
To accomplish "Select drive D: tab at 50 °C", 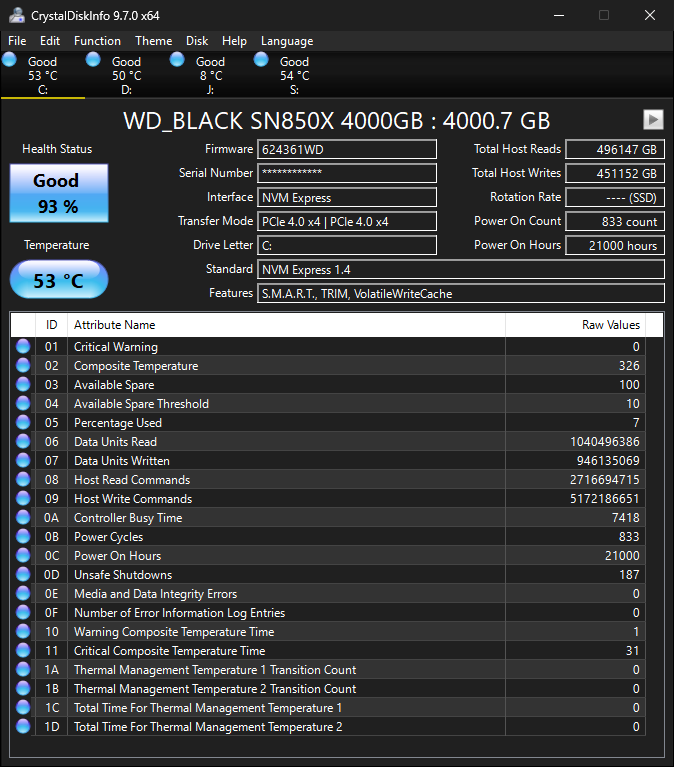I will [x=127, y=75].
